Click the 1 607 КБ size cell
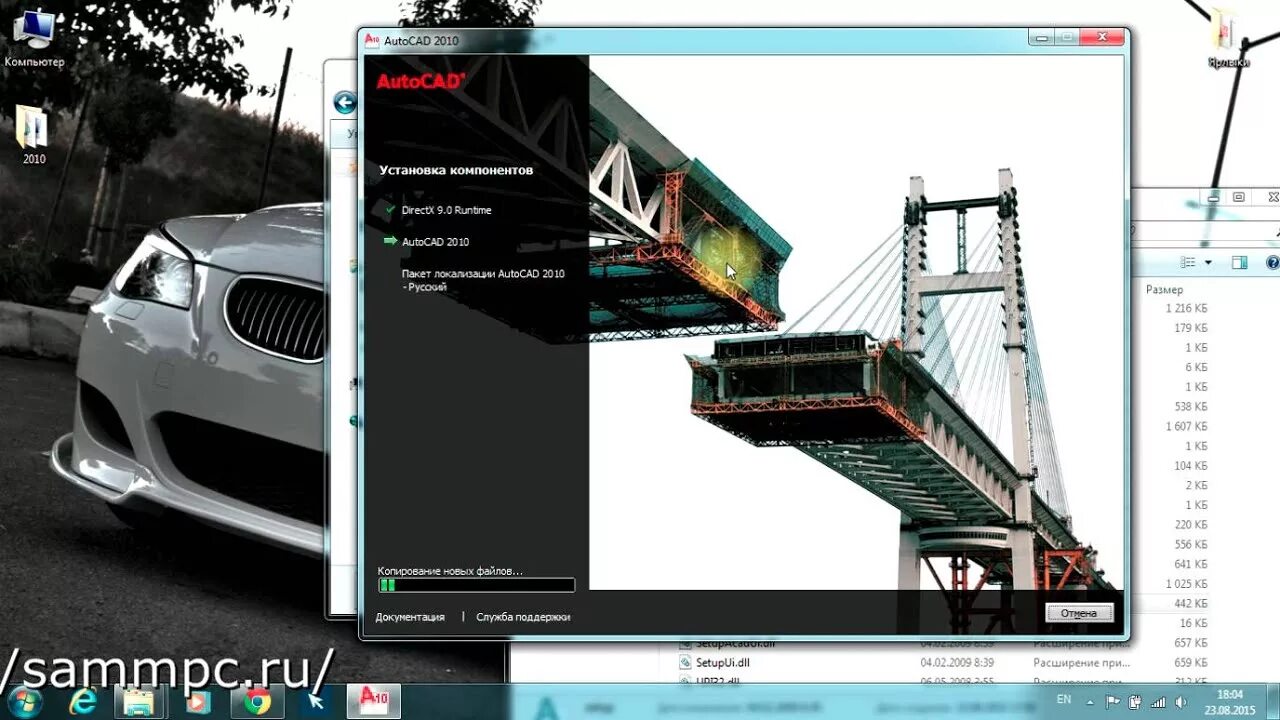The height and width of the screenshot is (720, 1280). point(1186,426)
